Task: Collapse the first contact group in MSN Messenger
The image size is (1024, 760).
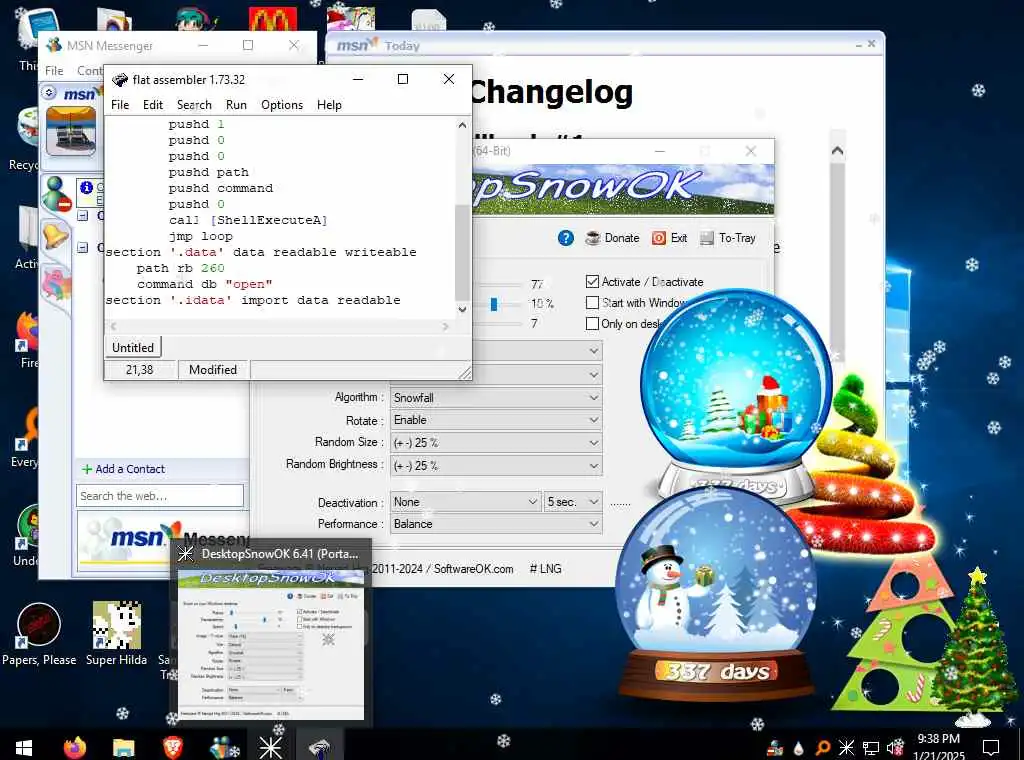Action: tap(83, 215)
